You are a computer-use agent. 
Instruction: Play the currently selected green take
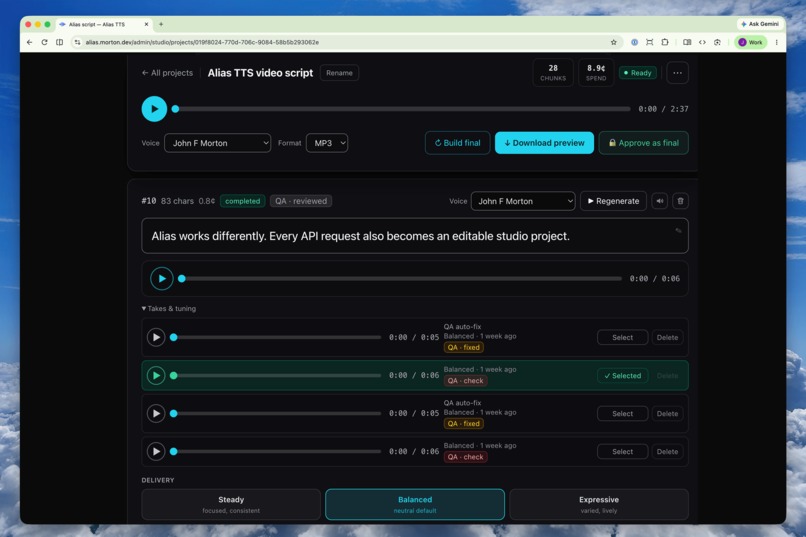point(156,376)
